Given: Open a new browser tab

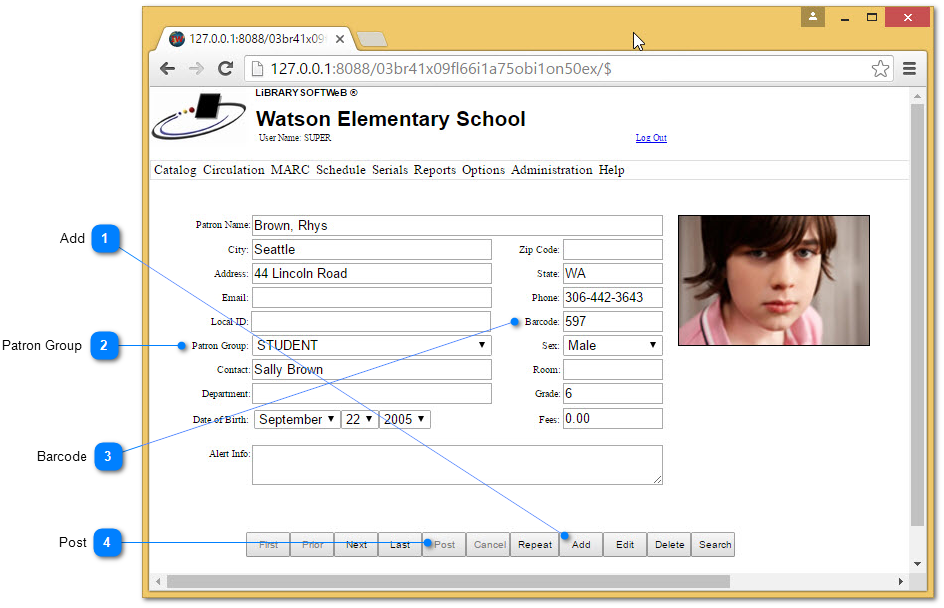Looking at the screenshot, I should pyautogui.click(x=372, y=39).
